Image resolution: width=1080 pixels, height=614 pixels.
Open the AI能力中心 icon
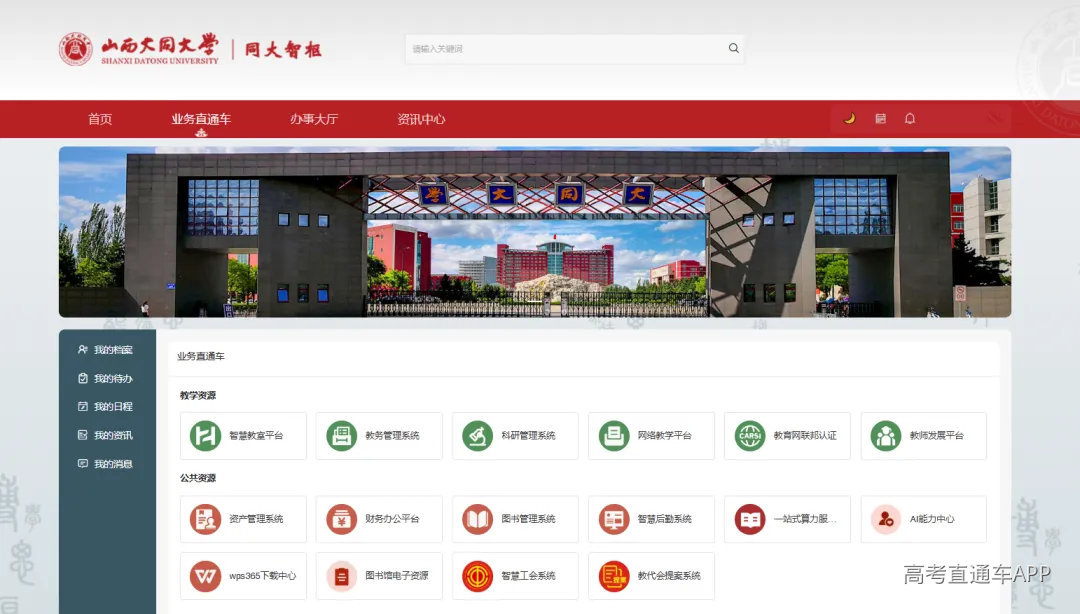[886, 520]
